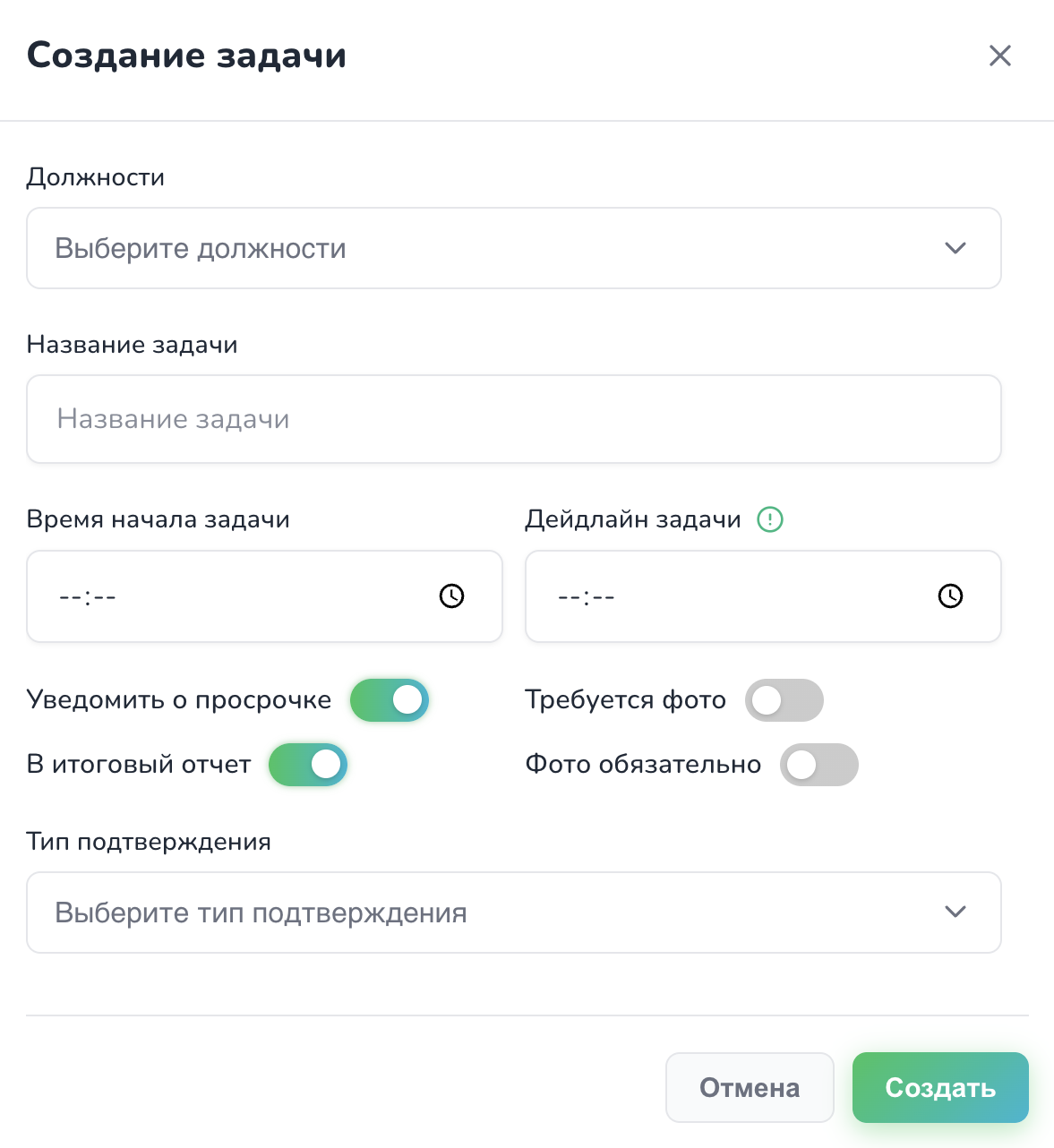Click the dialog title Создание задачи
The height and width of the screenshot is (1148, 1054).
click(186, 56)
